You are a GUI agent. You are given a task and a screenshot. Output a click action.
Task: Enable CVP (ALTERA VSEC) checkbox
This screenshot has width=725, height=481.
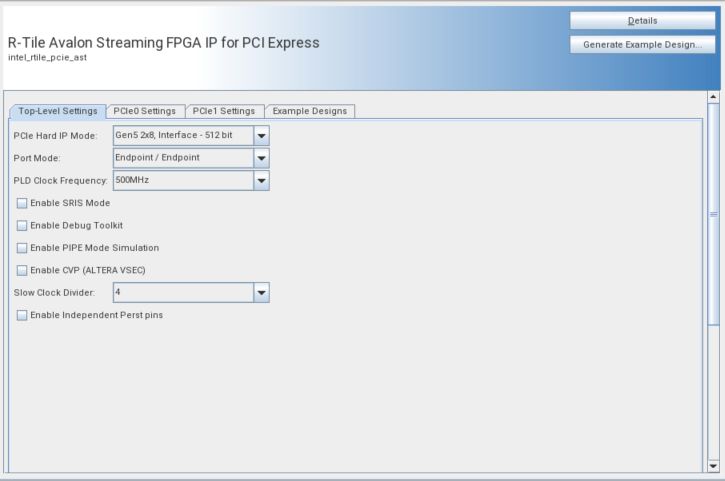coord(22,270)
